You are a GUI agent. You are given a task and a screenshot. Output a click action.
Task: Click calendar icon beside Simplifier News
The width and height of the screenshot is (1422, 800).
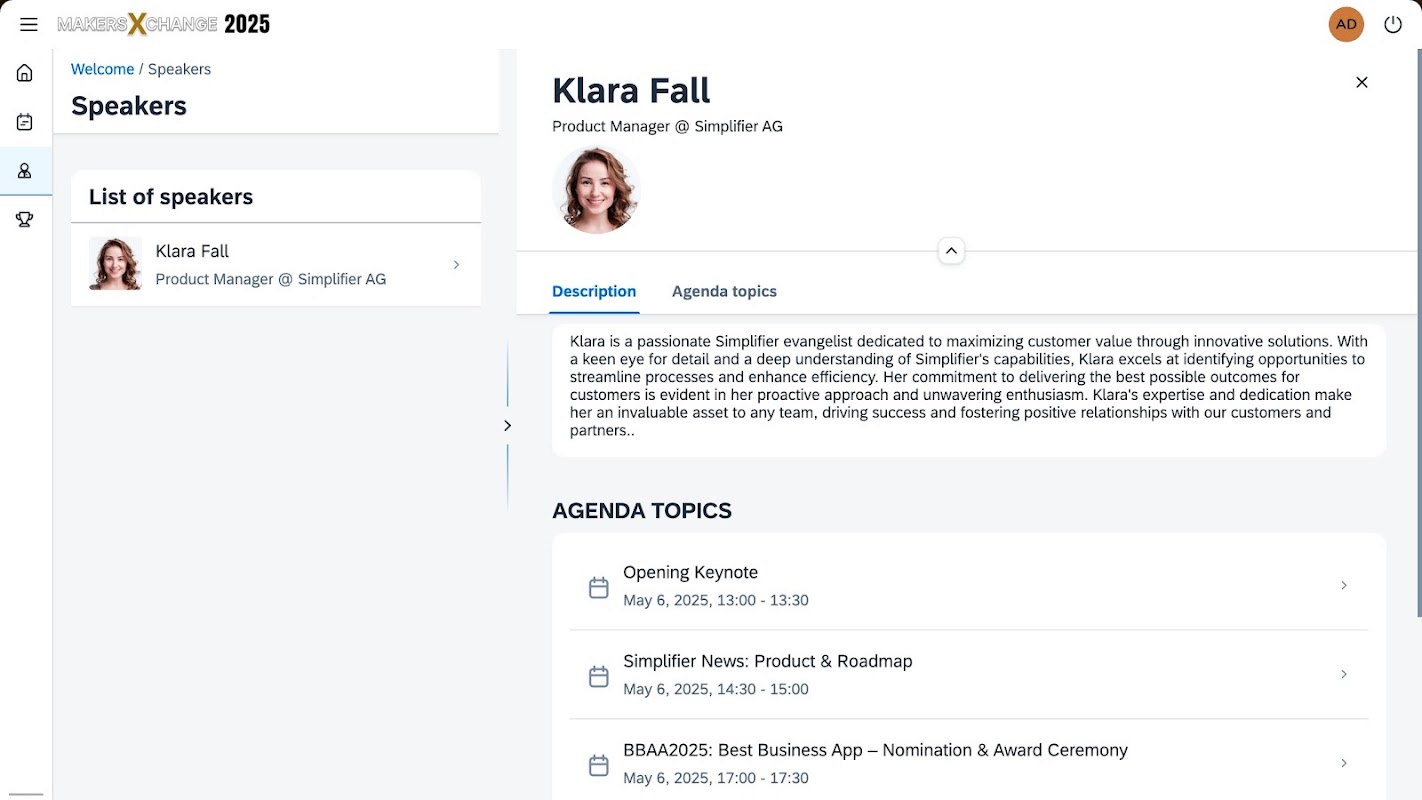click(x=598, y=676)
